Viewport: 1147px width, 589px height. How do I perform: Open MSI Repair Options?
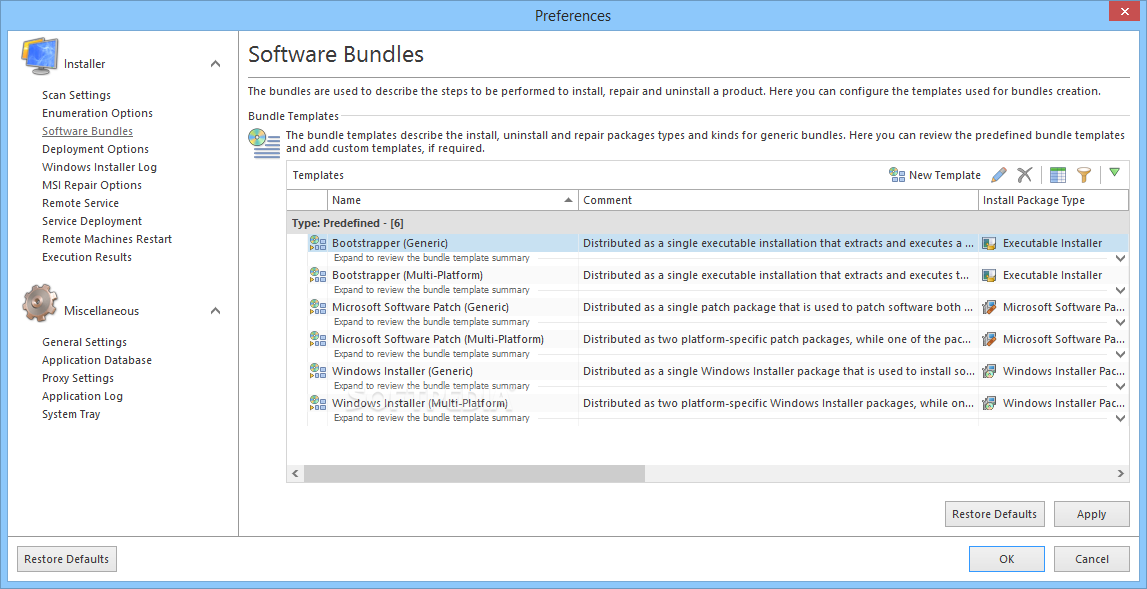92,185
